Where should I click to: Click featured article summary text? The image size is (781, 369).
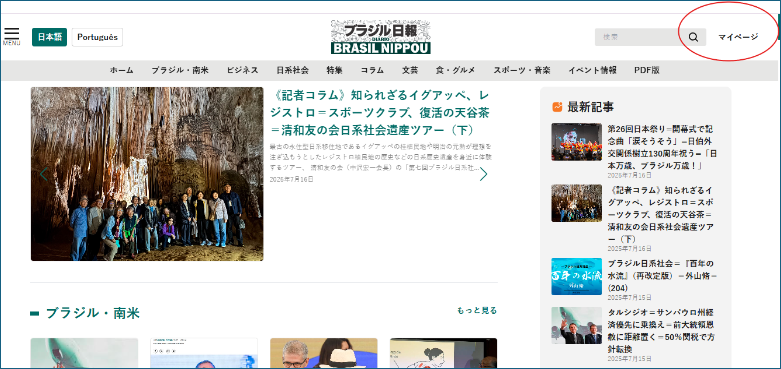pyautogui.click(x=380, y=157)
